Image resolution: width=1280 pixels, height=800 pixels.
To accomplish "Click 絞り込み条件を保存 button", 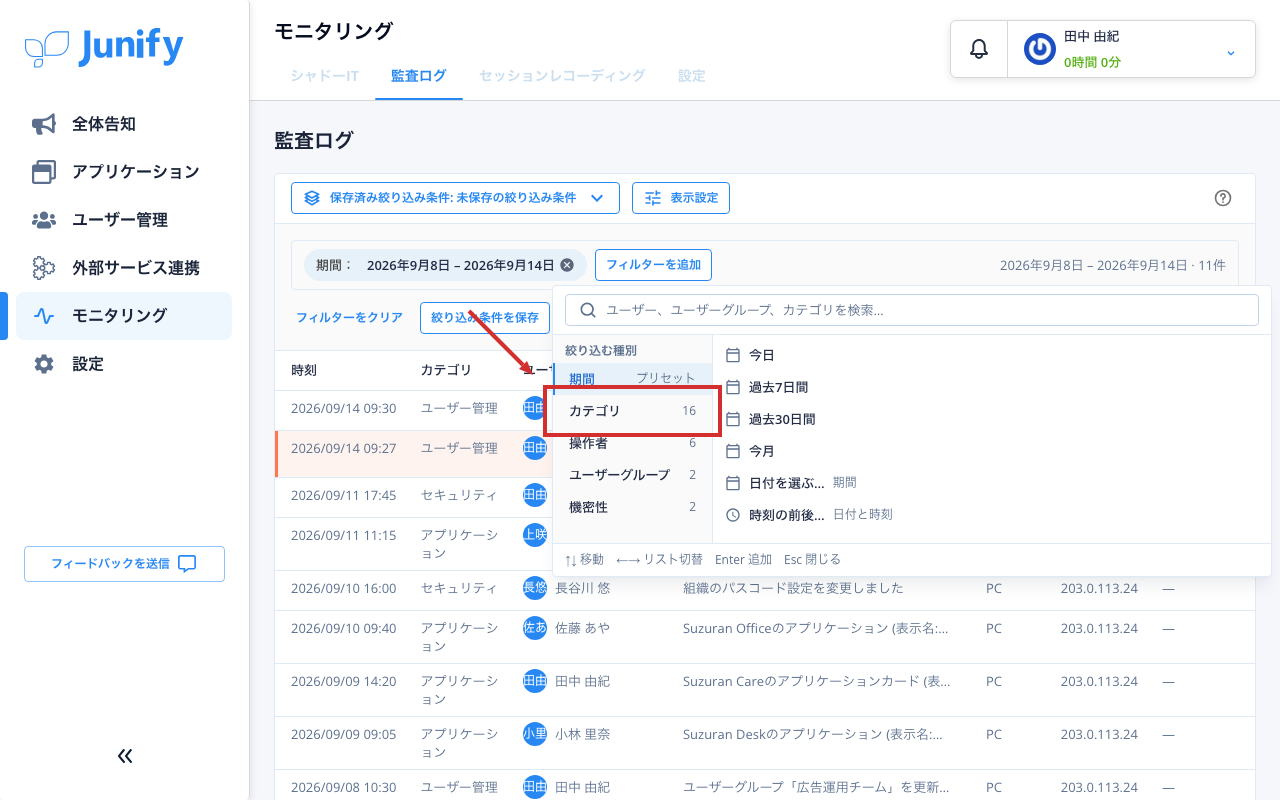I will [x=485, y=317].
